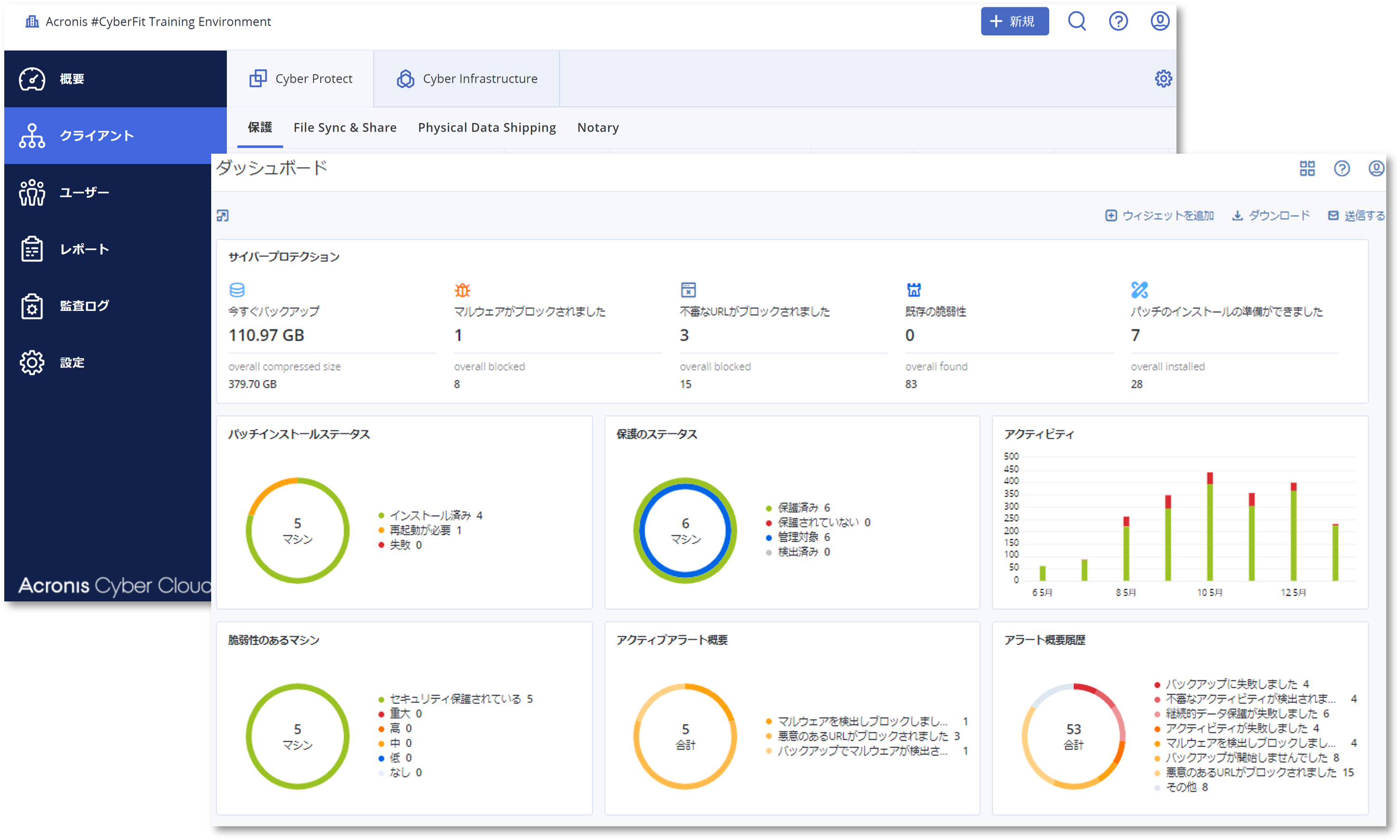Click the 管理対象 6 legend entry
Viewport: 1400px width, 840px height.
click(x=798, y=536)
